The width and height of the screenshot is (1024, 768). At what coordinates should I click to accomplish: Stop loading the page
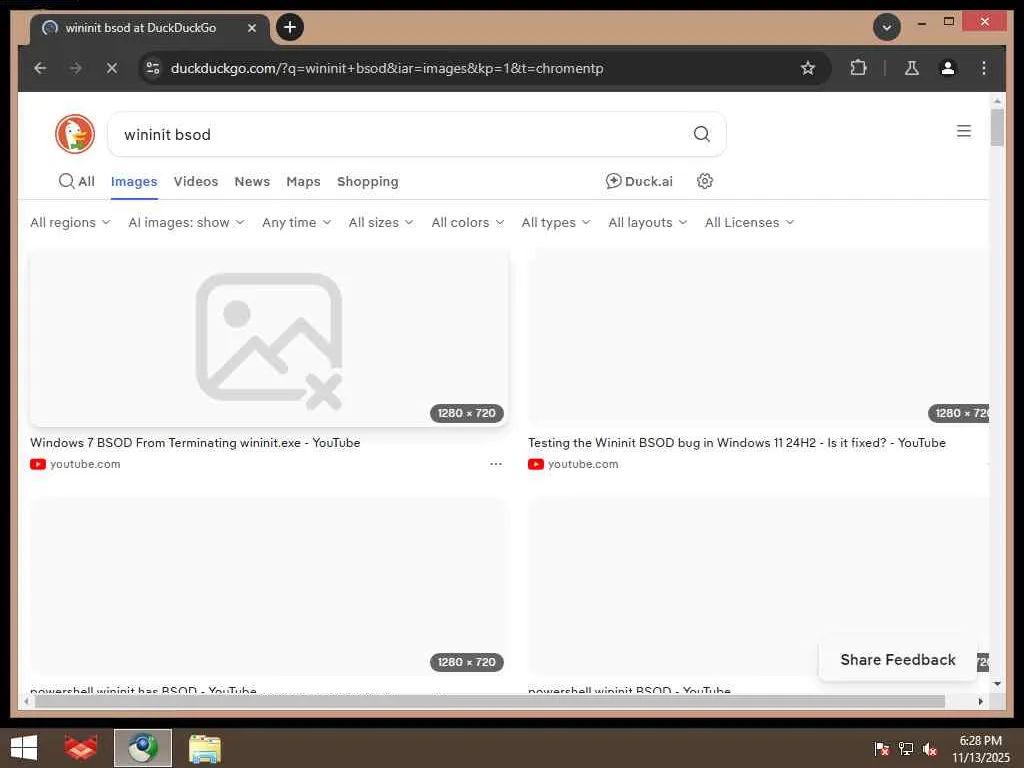[x=112, y=68]
